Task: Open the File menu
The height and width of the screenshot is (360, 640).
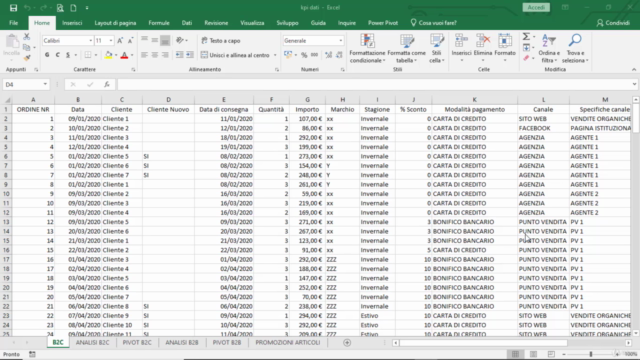Action: pos(13,23)
